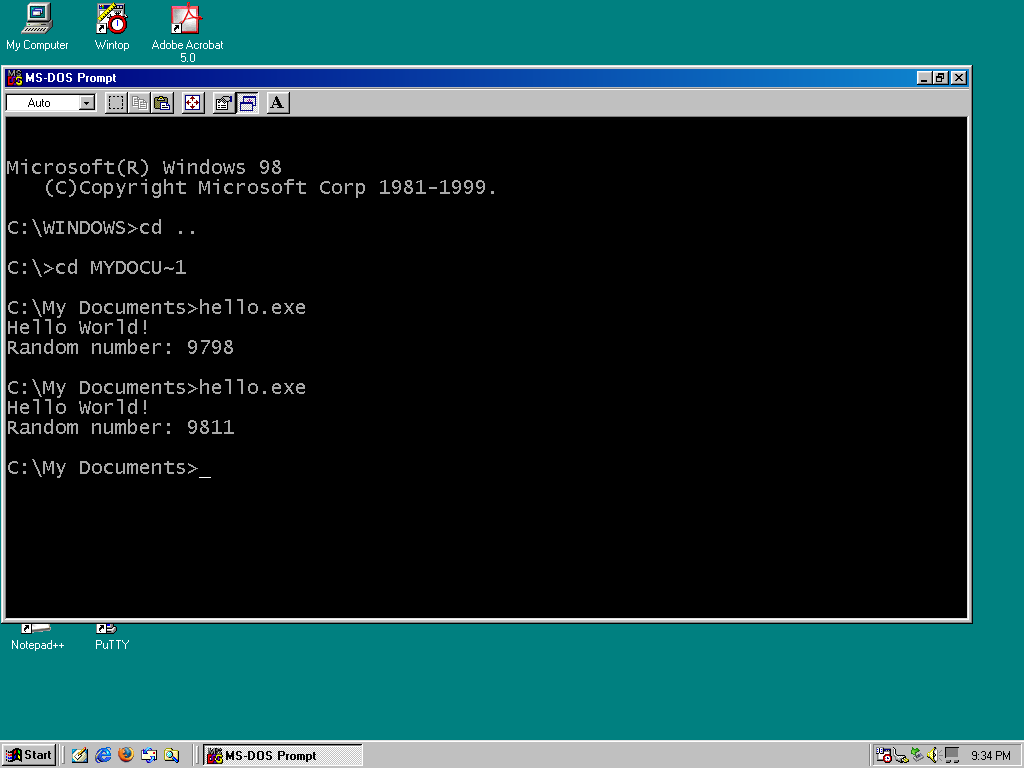Screen dimensions: 1024x768
Task: Click the green arrow tray icon
Action: coord(918,756)
